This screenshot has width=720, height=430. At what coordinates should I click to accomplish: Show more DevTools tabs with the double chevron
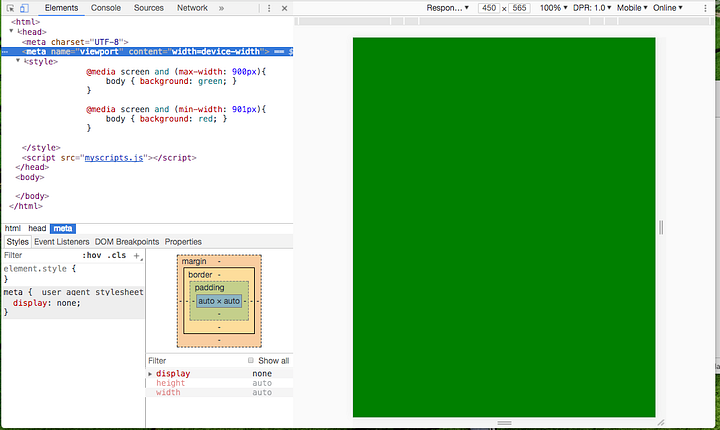coord(221,8)
